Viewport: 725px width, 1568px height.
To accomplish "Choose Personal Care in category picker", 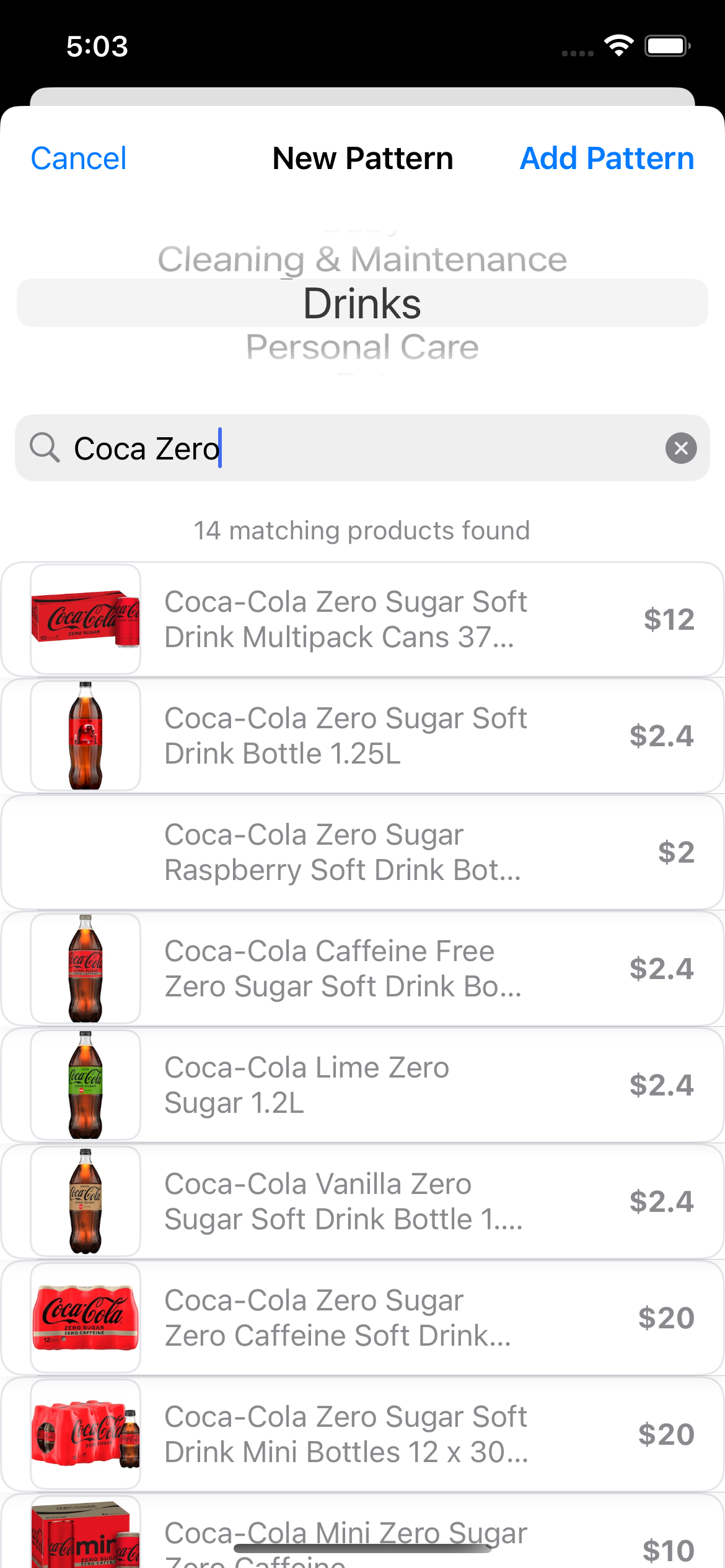I will pyautogui.click(x=362, y=347).
